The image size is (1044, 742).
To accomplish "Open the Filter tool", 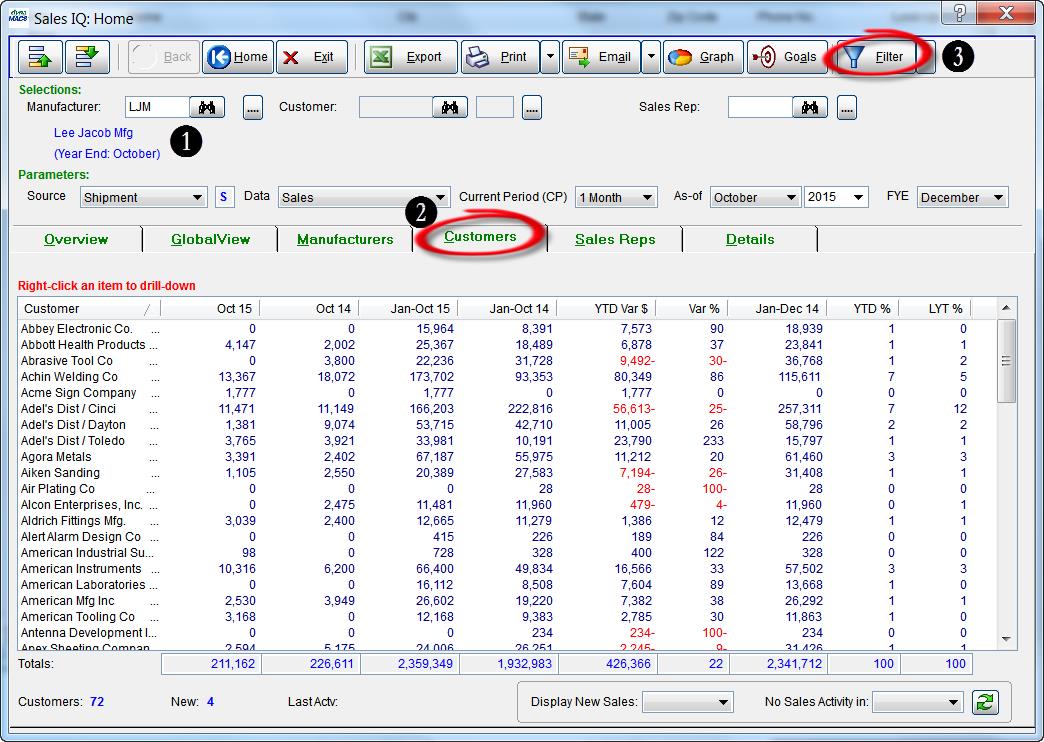I will tap(876, 57).
